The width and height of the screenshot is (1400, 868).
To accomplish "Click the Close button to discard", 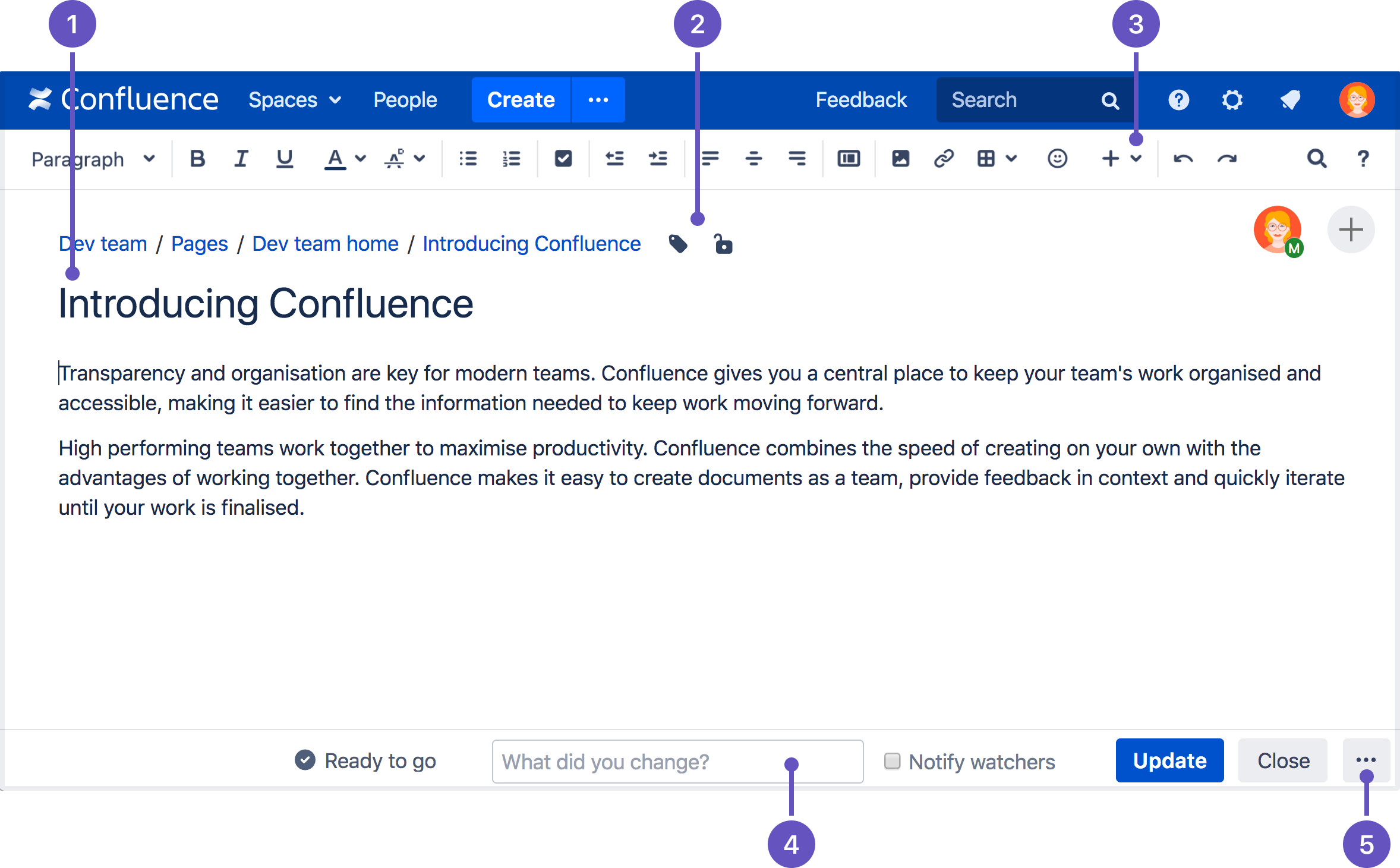I will pos(1283,759).
